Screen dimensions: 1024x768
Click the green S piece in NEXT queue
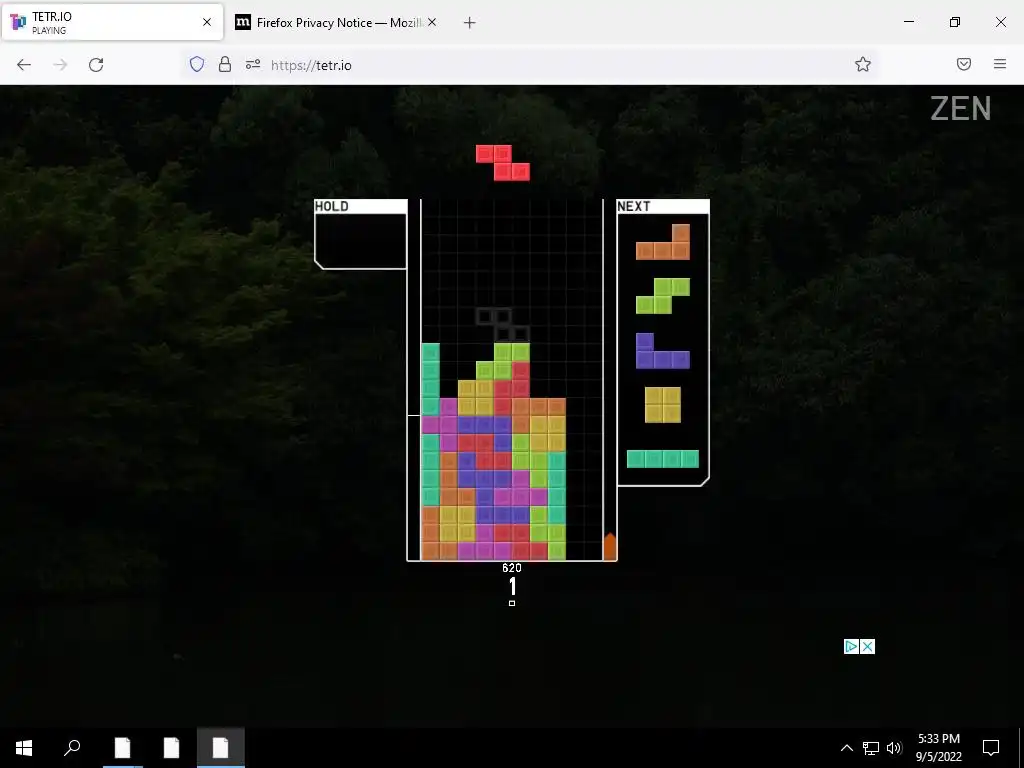pyautogui.click(x=663, y=296)
